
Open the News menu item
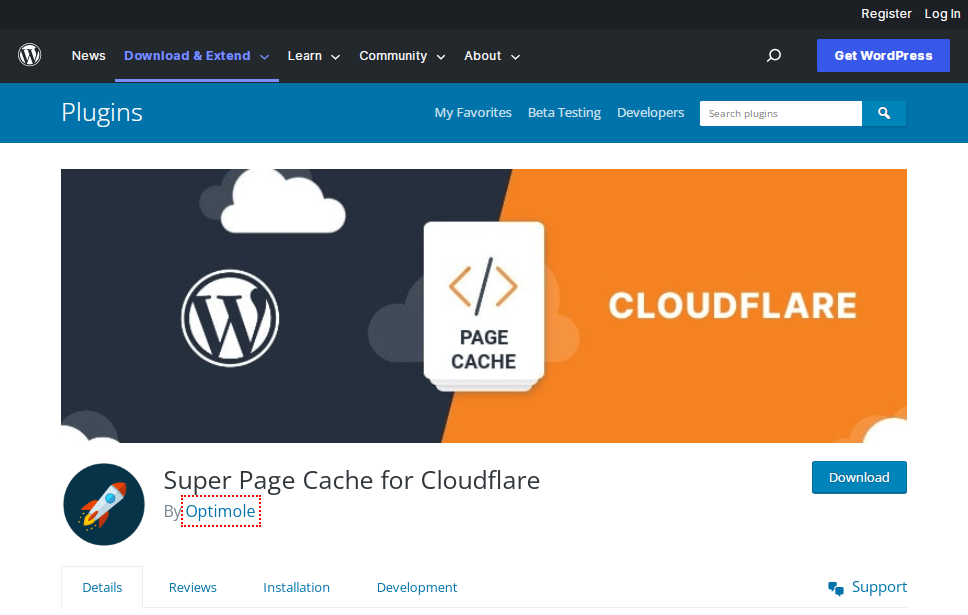(x=88, y=56)
